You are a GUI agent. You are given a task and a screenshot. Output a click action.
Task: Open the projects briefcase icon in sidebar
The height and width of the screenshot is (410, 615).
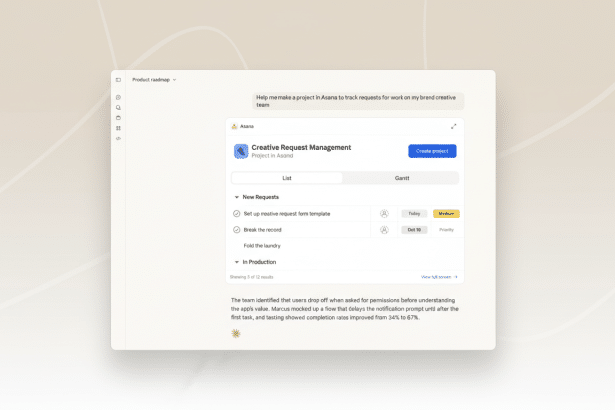[x=118, y=118]
